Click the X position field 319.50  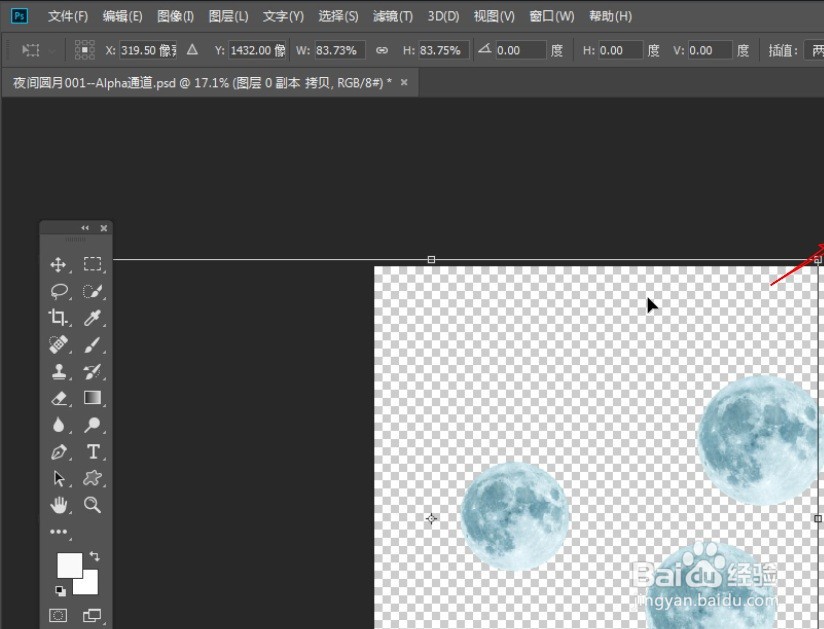pyautogui.click(x=148, y=50)
